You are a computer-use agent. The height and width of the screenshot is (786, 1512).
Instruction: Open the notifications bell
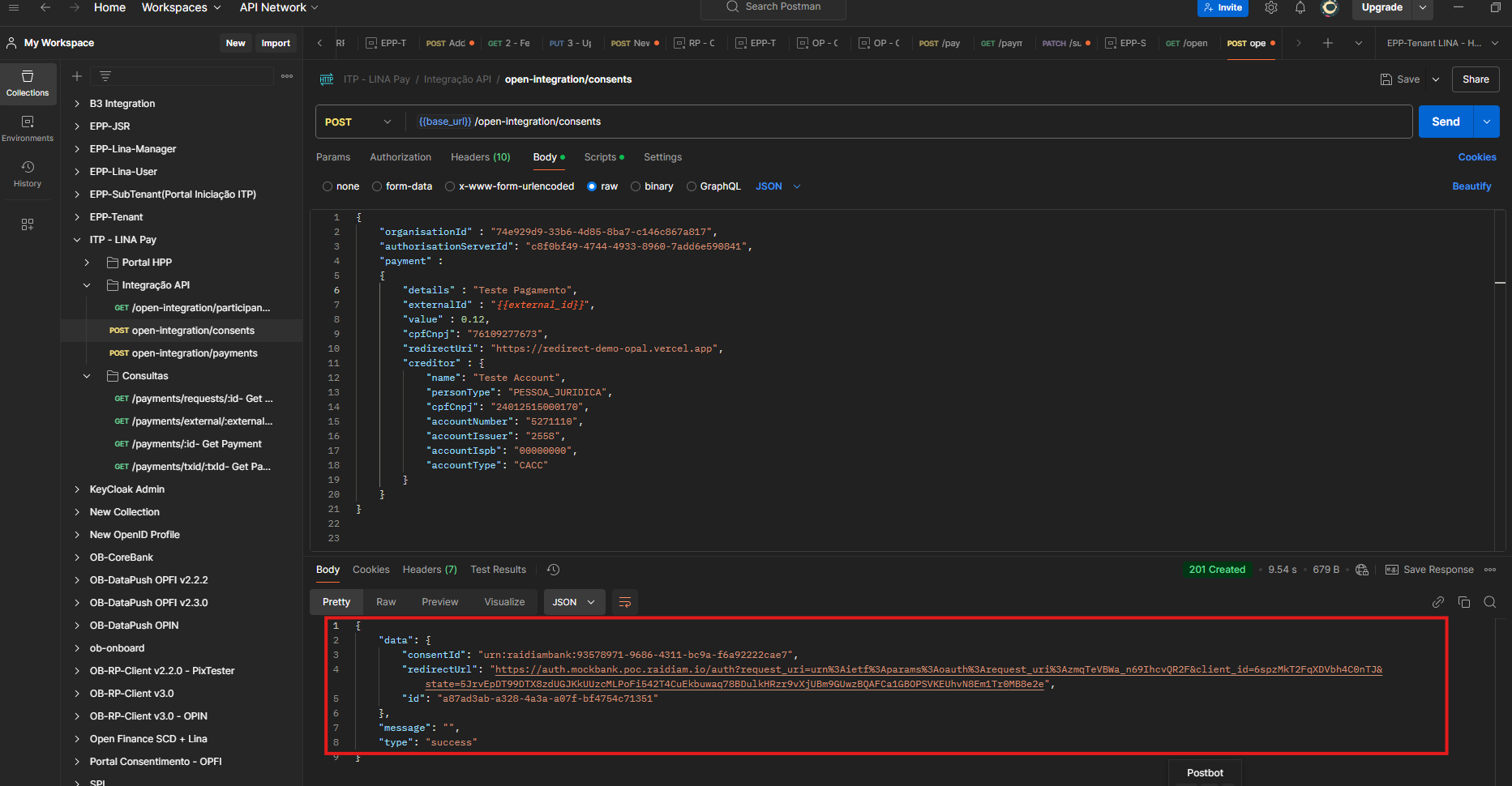[1300, 7]
